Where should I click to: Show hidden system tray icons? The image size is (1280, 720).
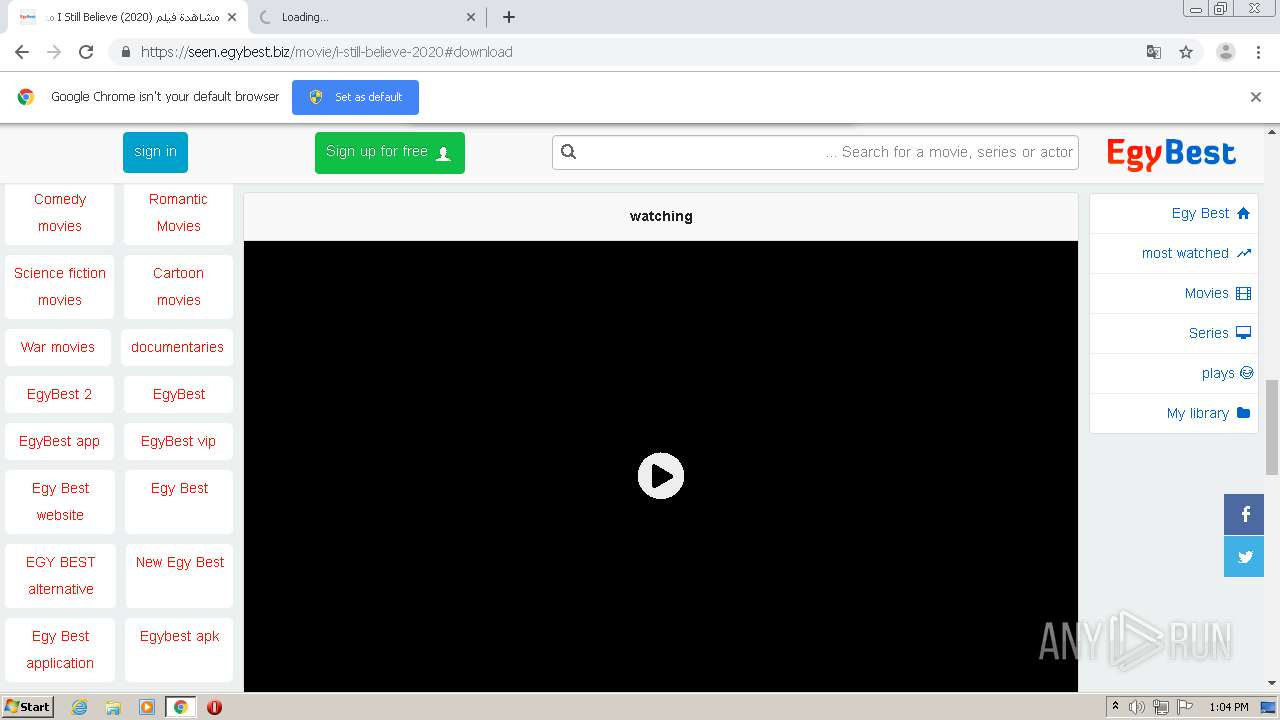[x=1115, y=707]
